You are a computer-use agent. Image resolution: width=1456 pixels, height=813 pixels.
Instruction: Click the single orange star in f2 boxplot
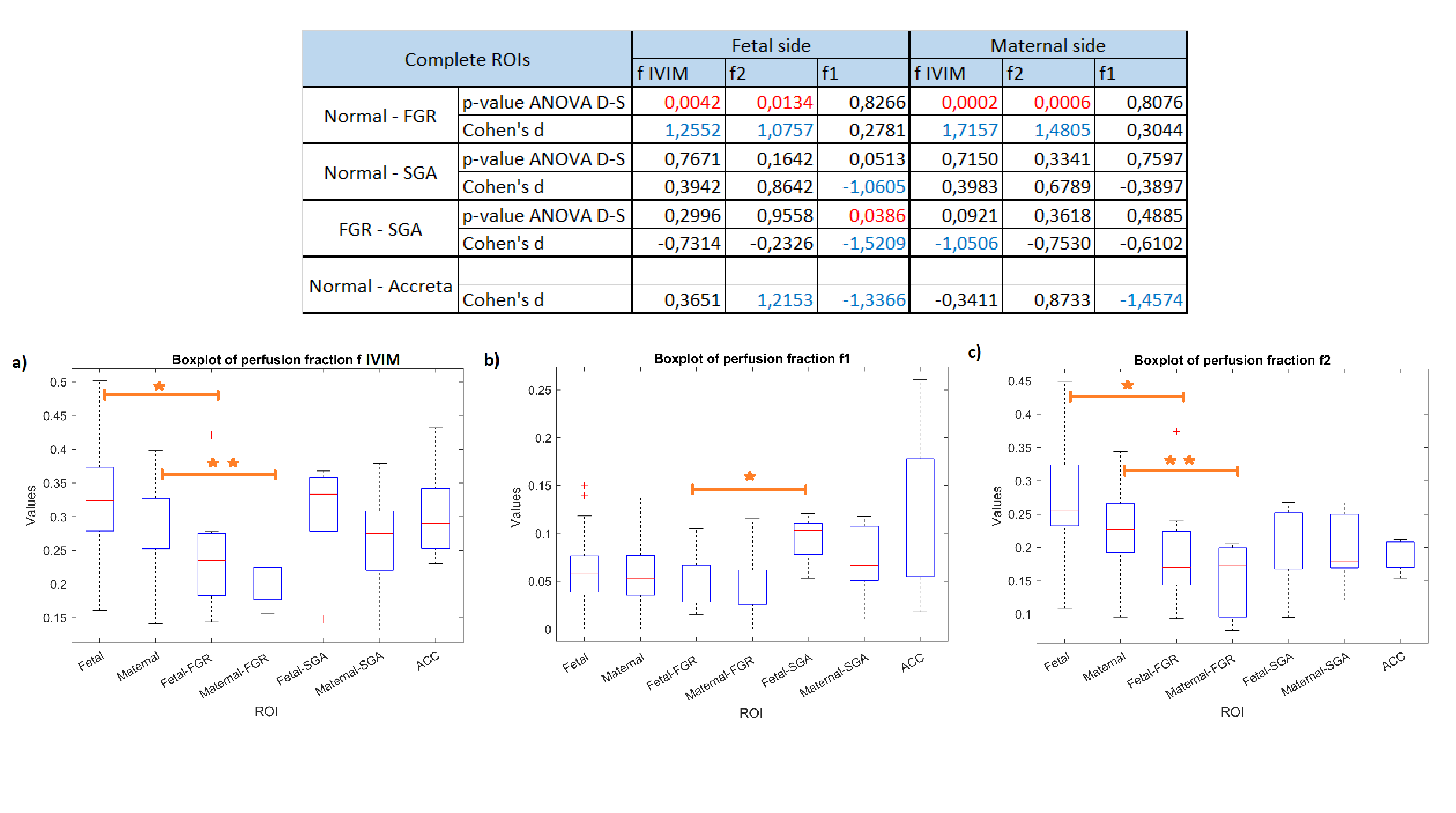click(x=1127, y=385)
